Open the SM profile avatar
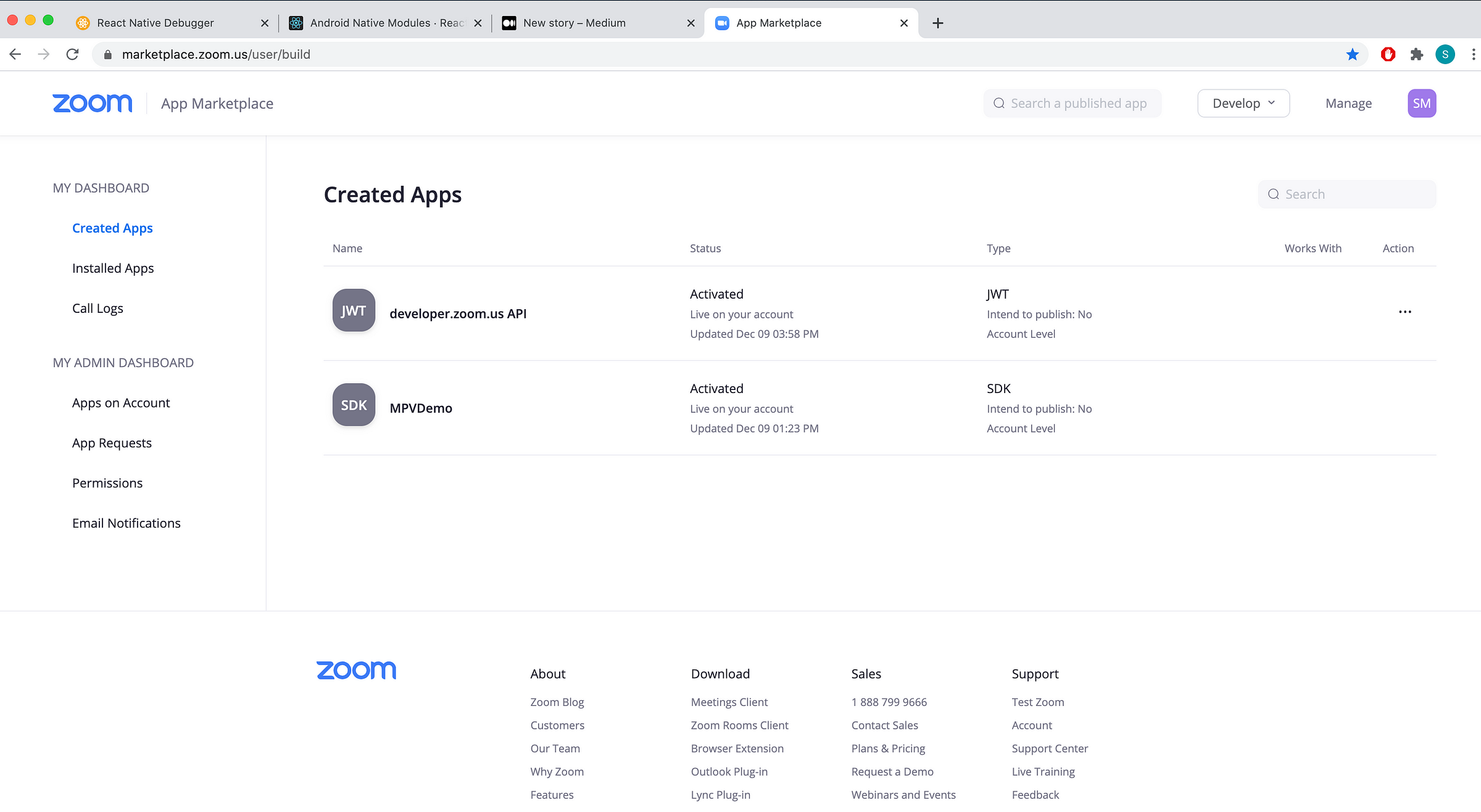The image size is (1481, 812). [x=1421, y=103]
